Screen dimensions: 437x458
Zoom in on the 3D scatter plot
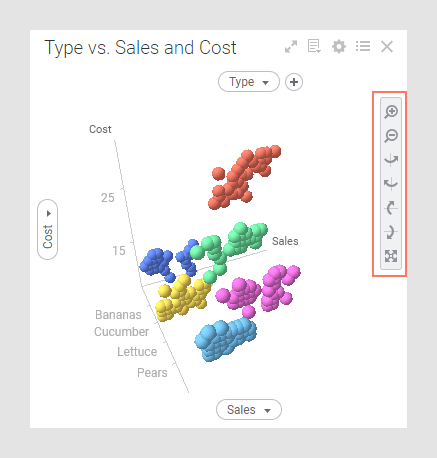[x=391, y=112]
